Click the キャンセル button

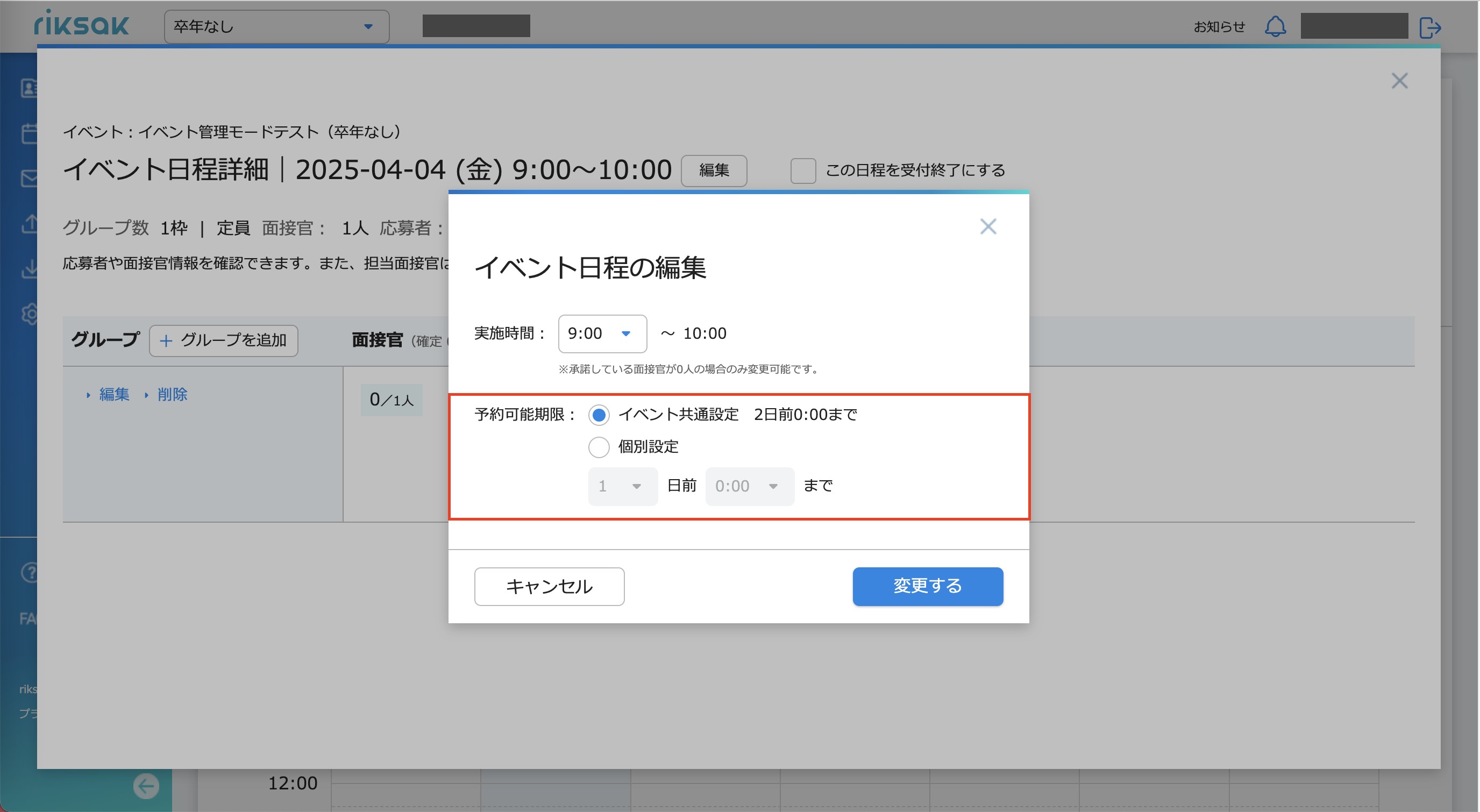coord(549,586)
